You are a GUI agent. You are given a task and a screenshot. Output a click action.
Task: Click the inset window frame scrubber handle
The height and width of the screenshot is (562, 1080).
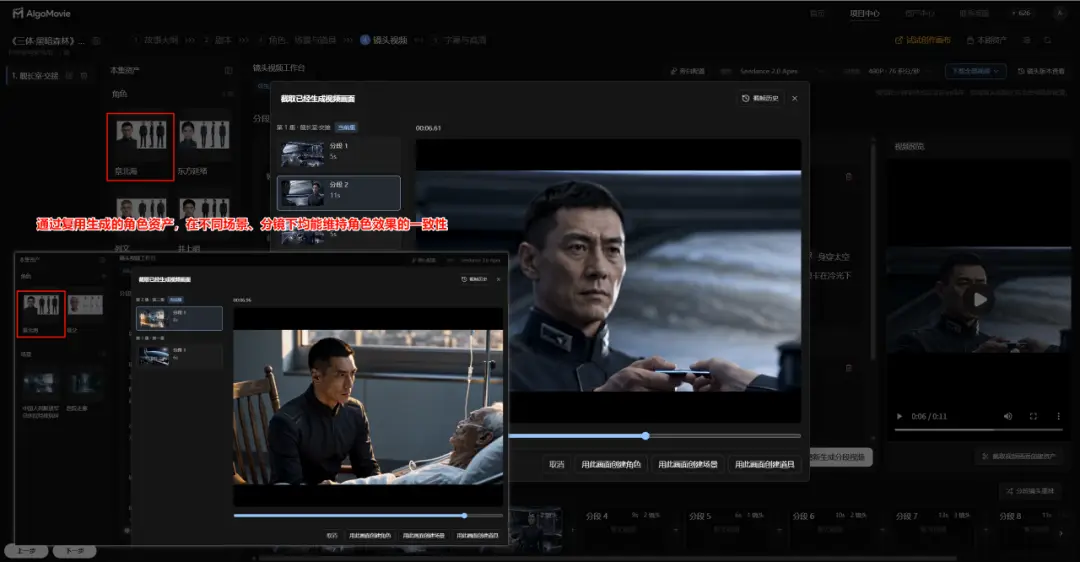click(x=465, y=515)
